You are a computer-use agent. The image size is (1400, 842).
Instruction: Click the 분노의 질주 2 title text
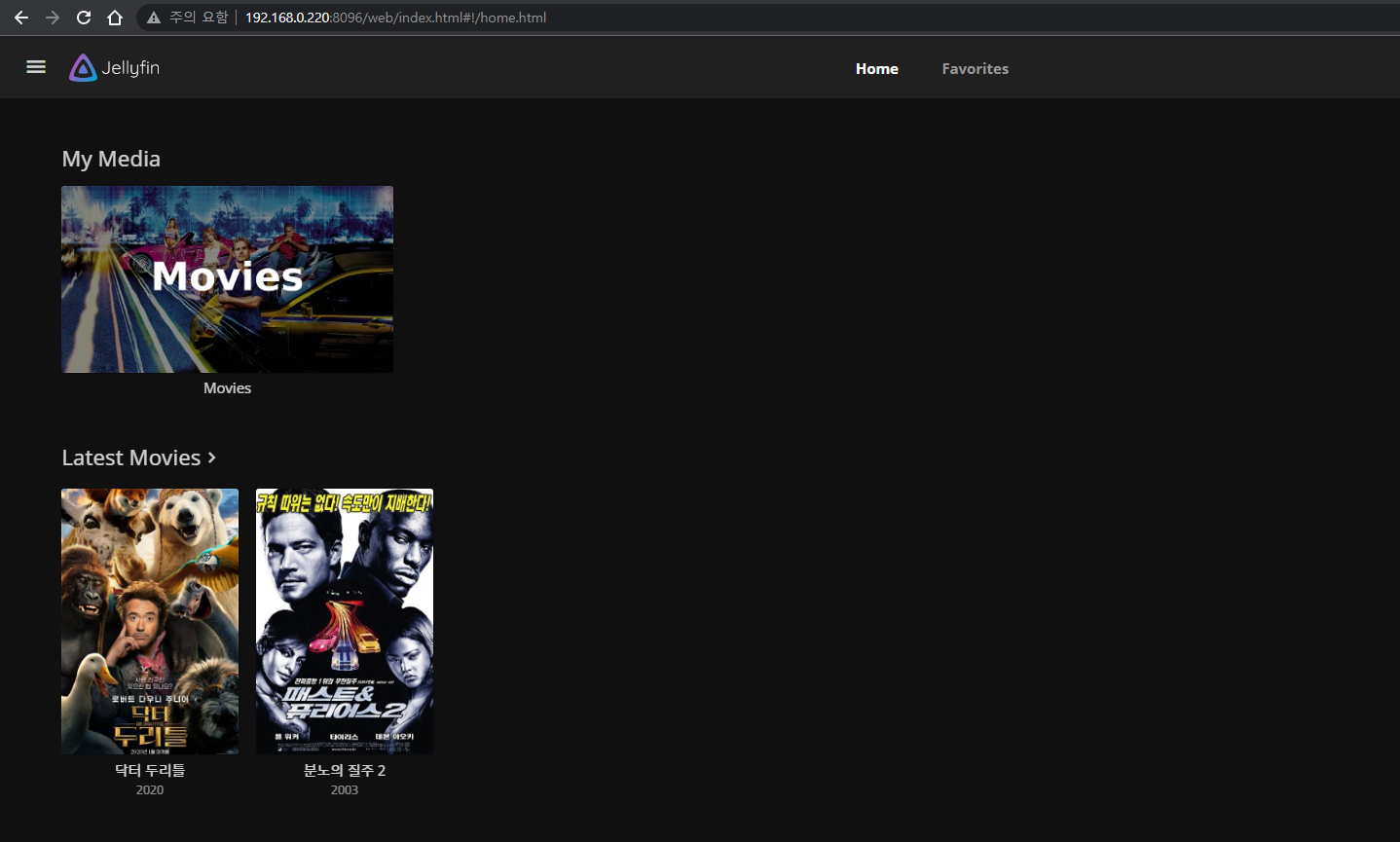[345, 770]
